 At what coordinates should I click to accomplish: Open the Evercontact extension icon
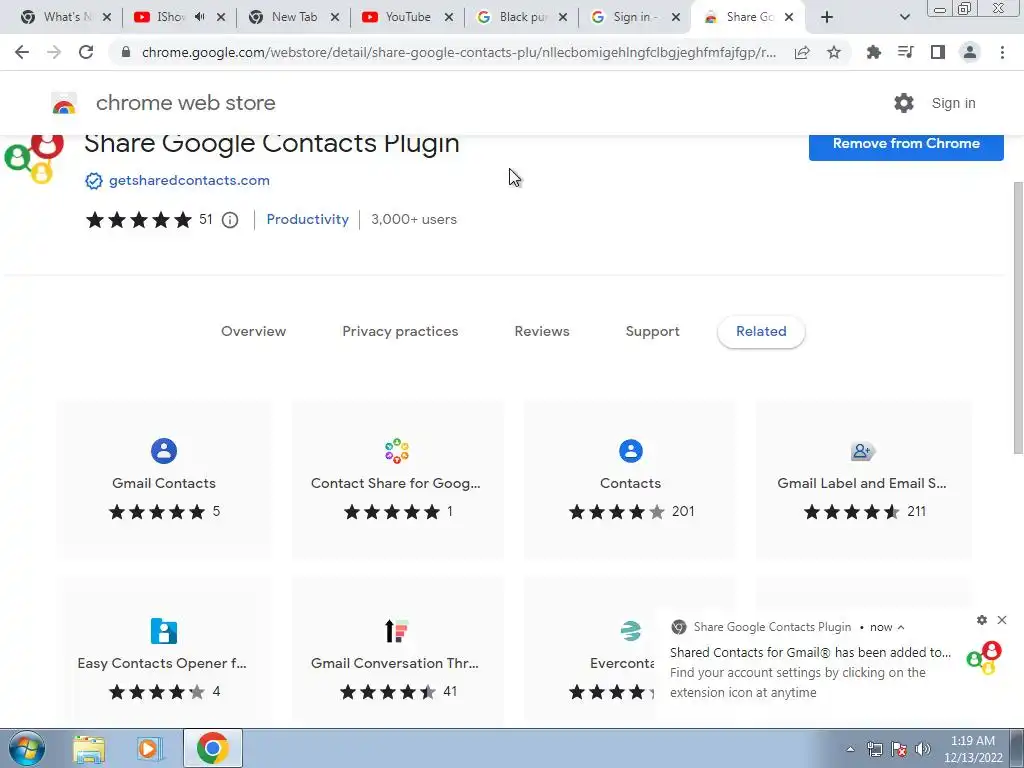click(x=630, y=631)
